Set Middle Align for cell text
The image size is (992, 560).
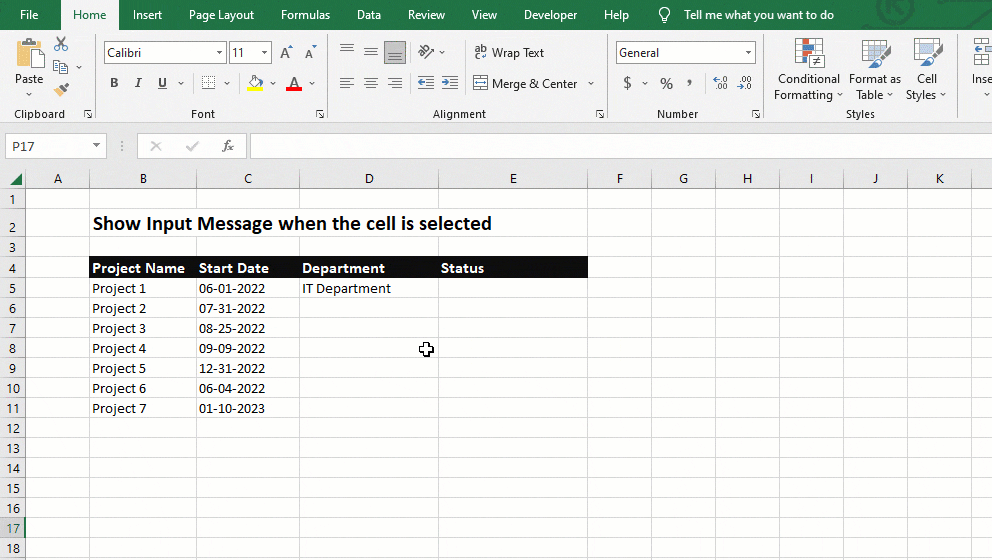pos(371,52)
